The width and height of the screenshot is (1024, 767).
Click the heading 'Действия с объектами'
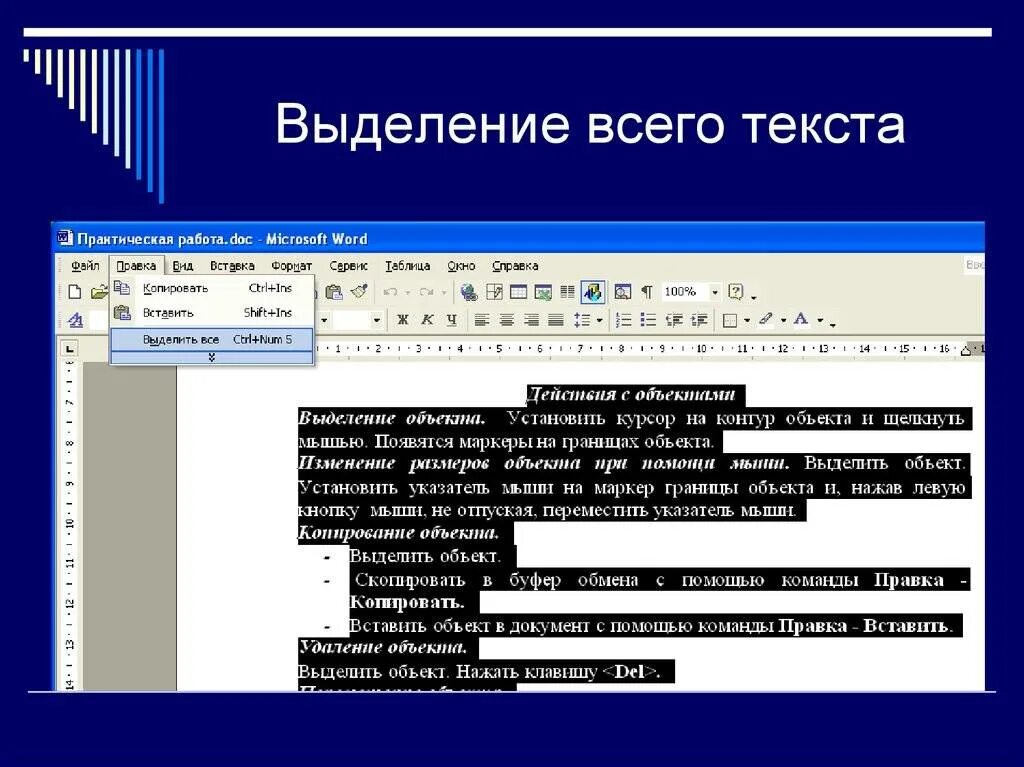pos(631,394)
